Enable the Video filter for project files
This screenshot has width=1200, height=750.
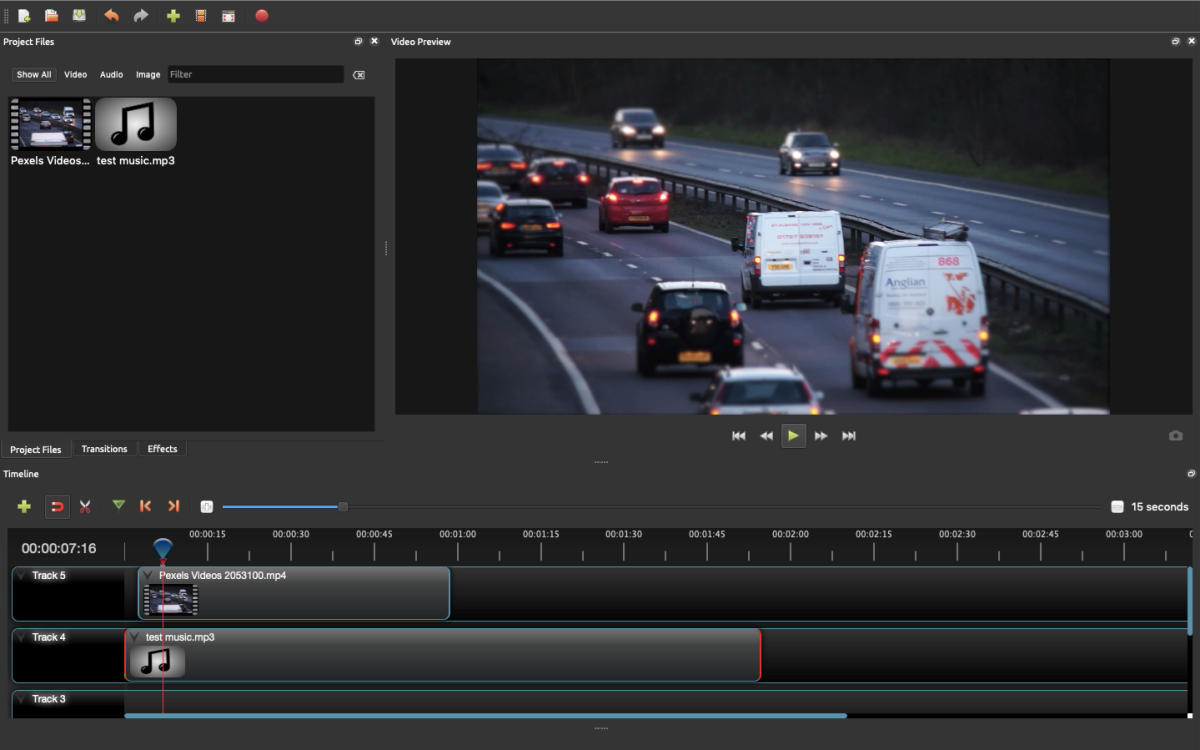coord(76,75)
